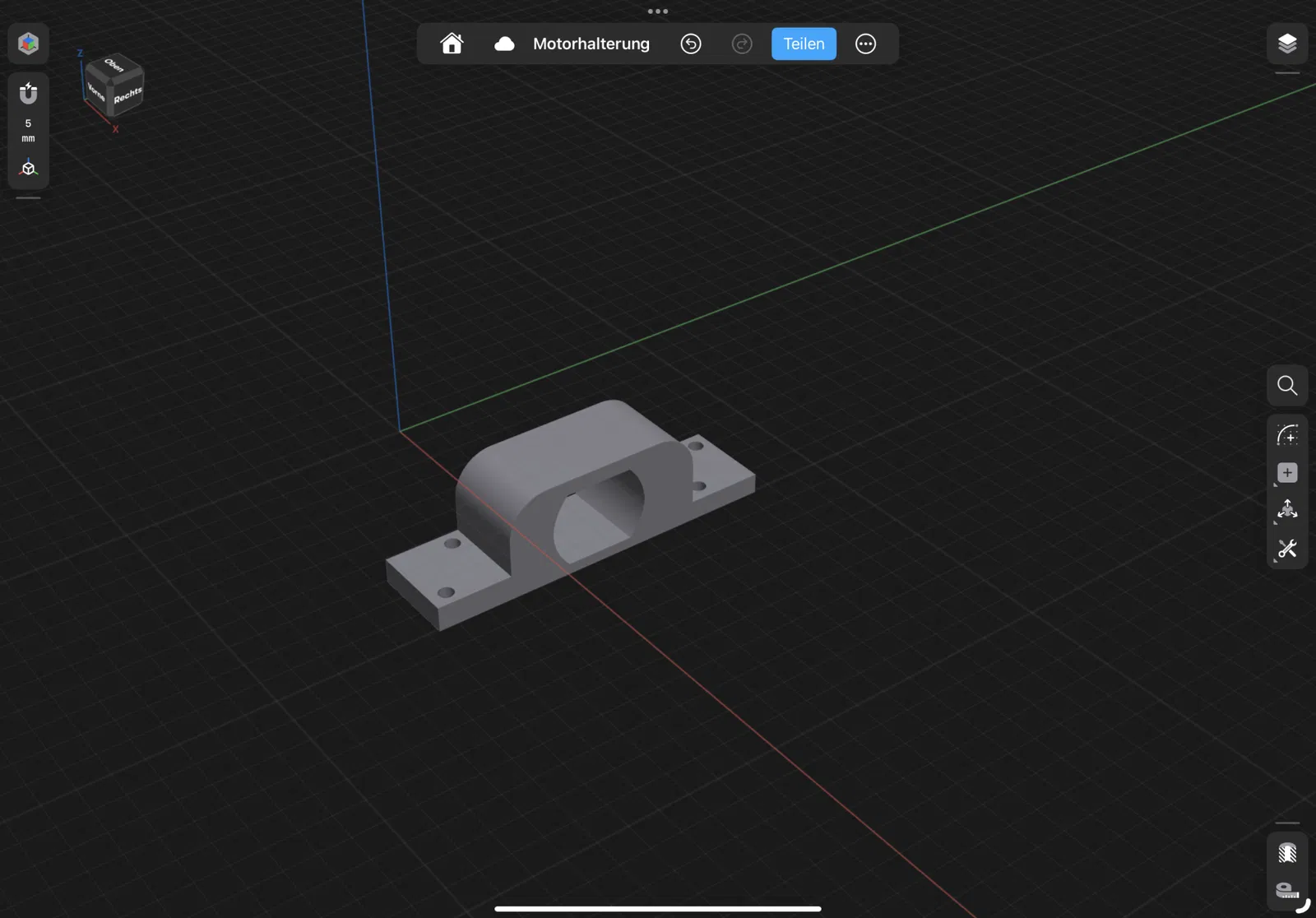Viewport: 1316px width, 918px height.
Task: Redo the last undone action
Action: (x=742, y=44)
